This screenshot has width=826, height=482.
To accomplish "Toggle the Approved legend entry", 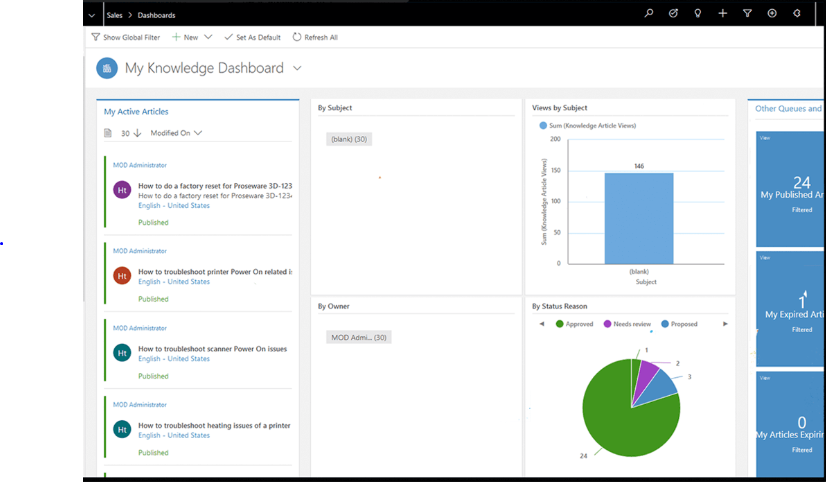I will point(574,324).
